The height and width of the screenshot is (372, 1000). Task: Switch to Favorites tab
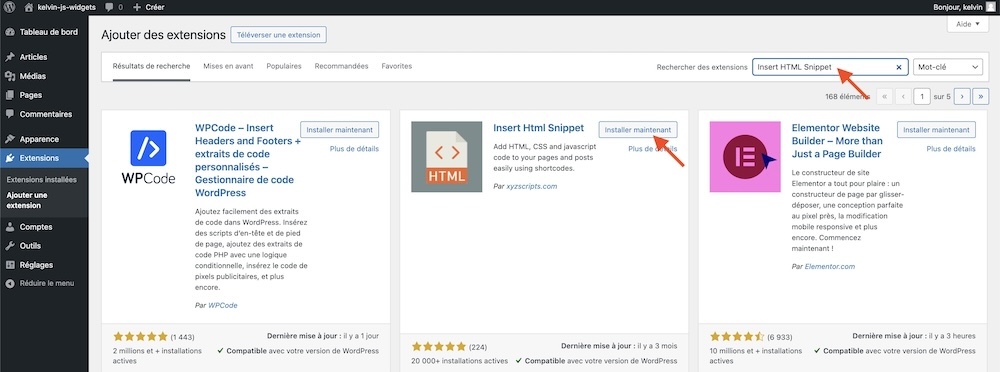pos(397,66)
